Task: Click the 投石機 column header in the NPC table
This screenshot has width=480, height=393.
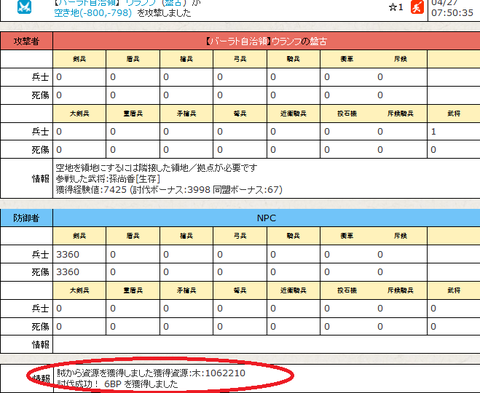Action: coord(347,290)
